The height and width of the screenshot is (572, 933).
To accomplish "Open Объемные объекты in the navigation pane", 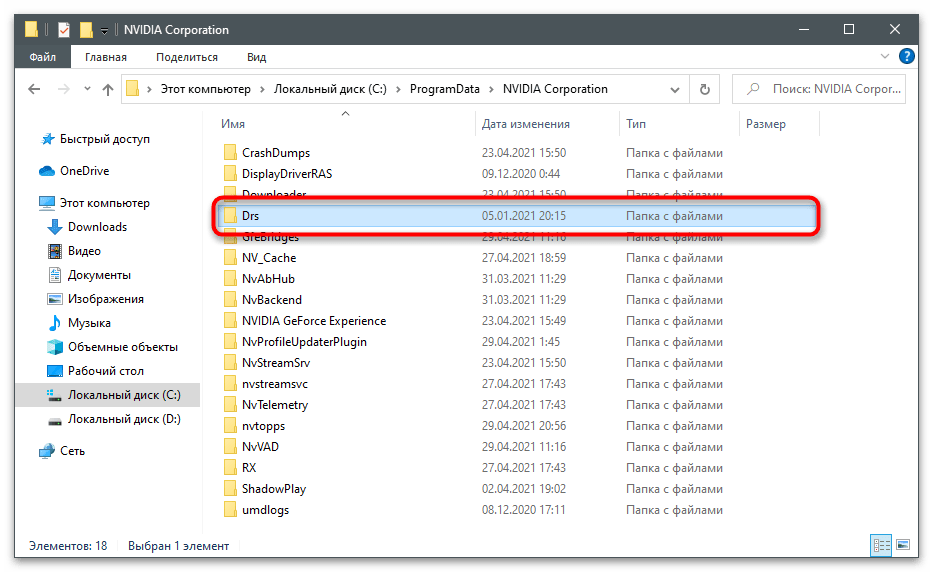I will coord(123,347).
